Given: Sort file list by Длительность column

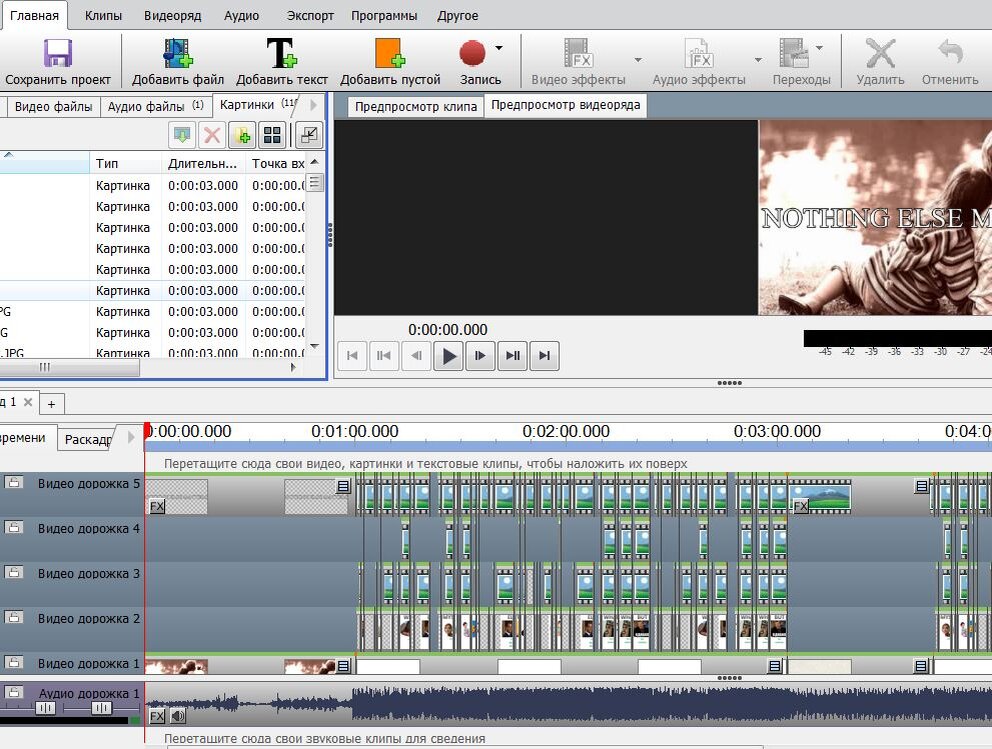Looking at the screenshot, I should tap(203, 163).
